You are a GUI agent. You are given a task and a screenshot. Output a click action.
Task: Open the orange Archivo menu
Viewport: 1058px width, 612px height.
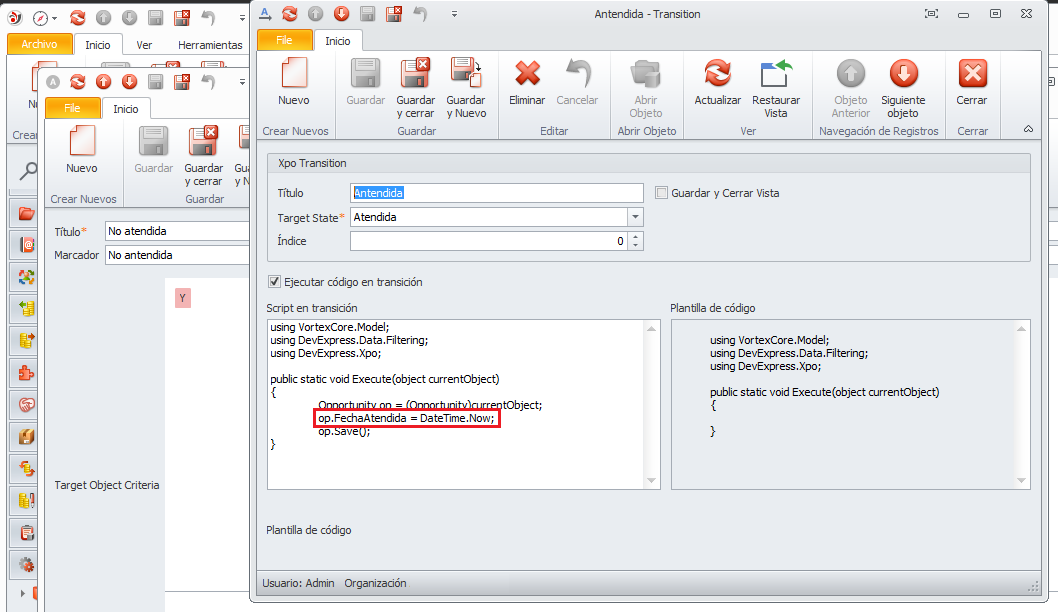tap(39, 45)
